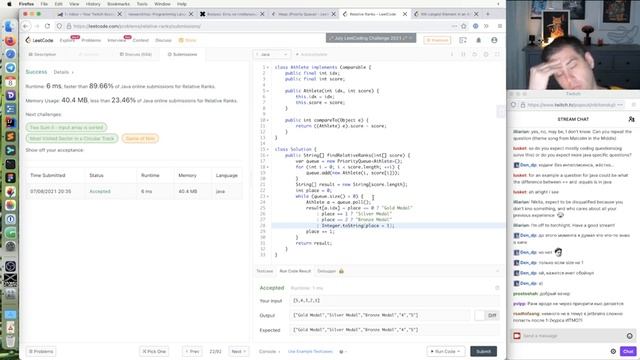Image resolution: width=640 pixels, height=360 pixels.
Task: Click the shield tracking protection icon
Action: point(60,26)
